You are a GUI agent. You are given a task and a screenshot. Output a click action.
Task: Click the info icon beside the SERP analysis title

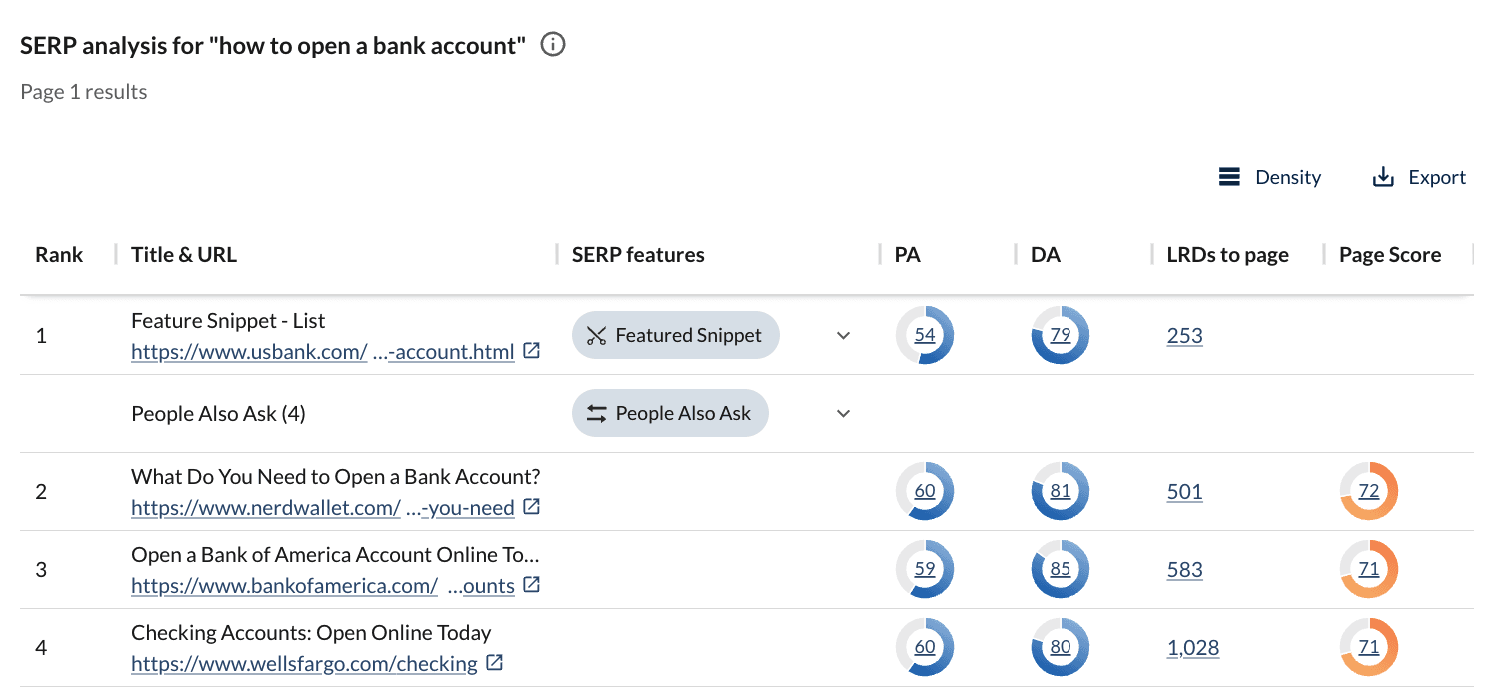pos(552,44)
